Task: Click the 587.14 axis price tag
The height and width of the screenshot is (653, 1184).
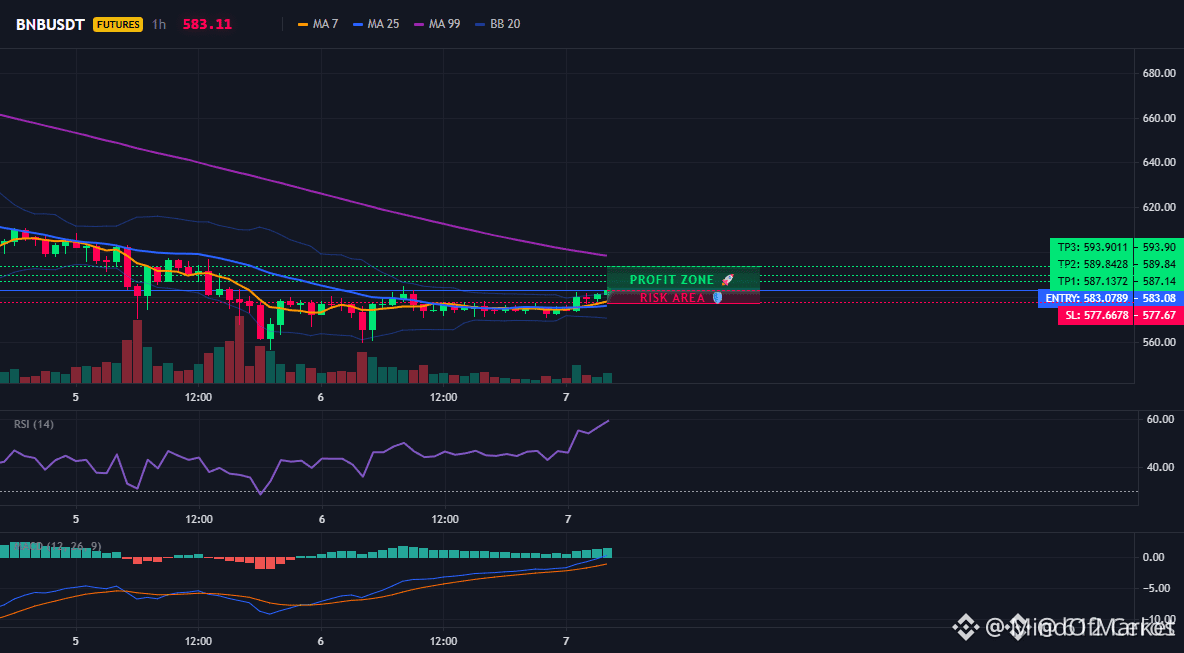Action: click(x=1159, y=280)
